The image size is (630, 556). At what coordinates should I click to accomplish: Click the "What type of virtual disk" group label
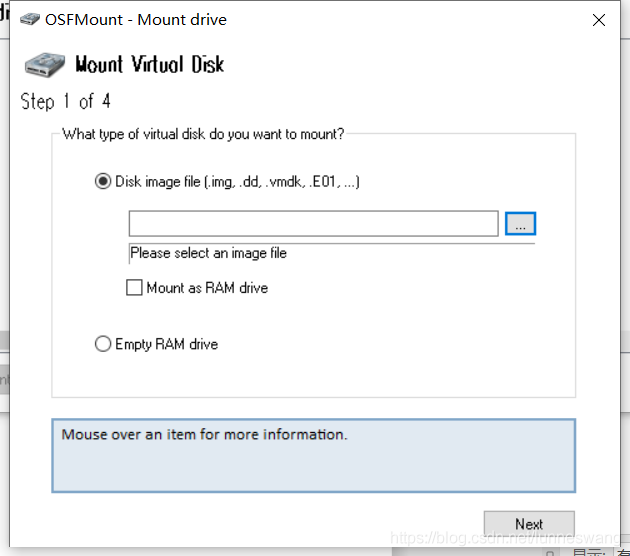[203, 134]
